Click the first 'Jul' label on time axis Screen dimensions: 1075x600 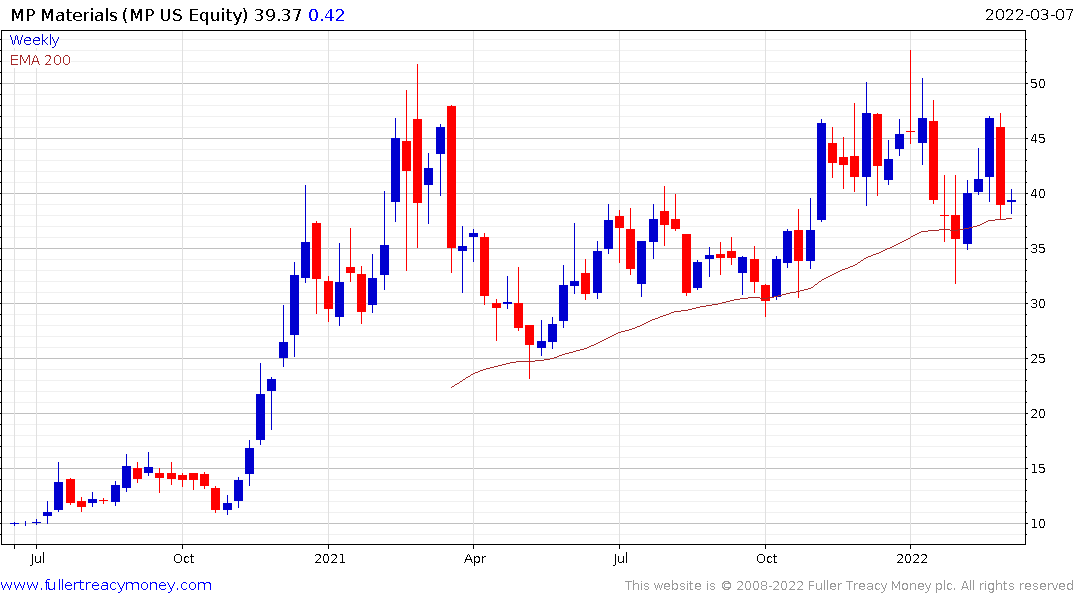38,558
